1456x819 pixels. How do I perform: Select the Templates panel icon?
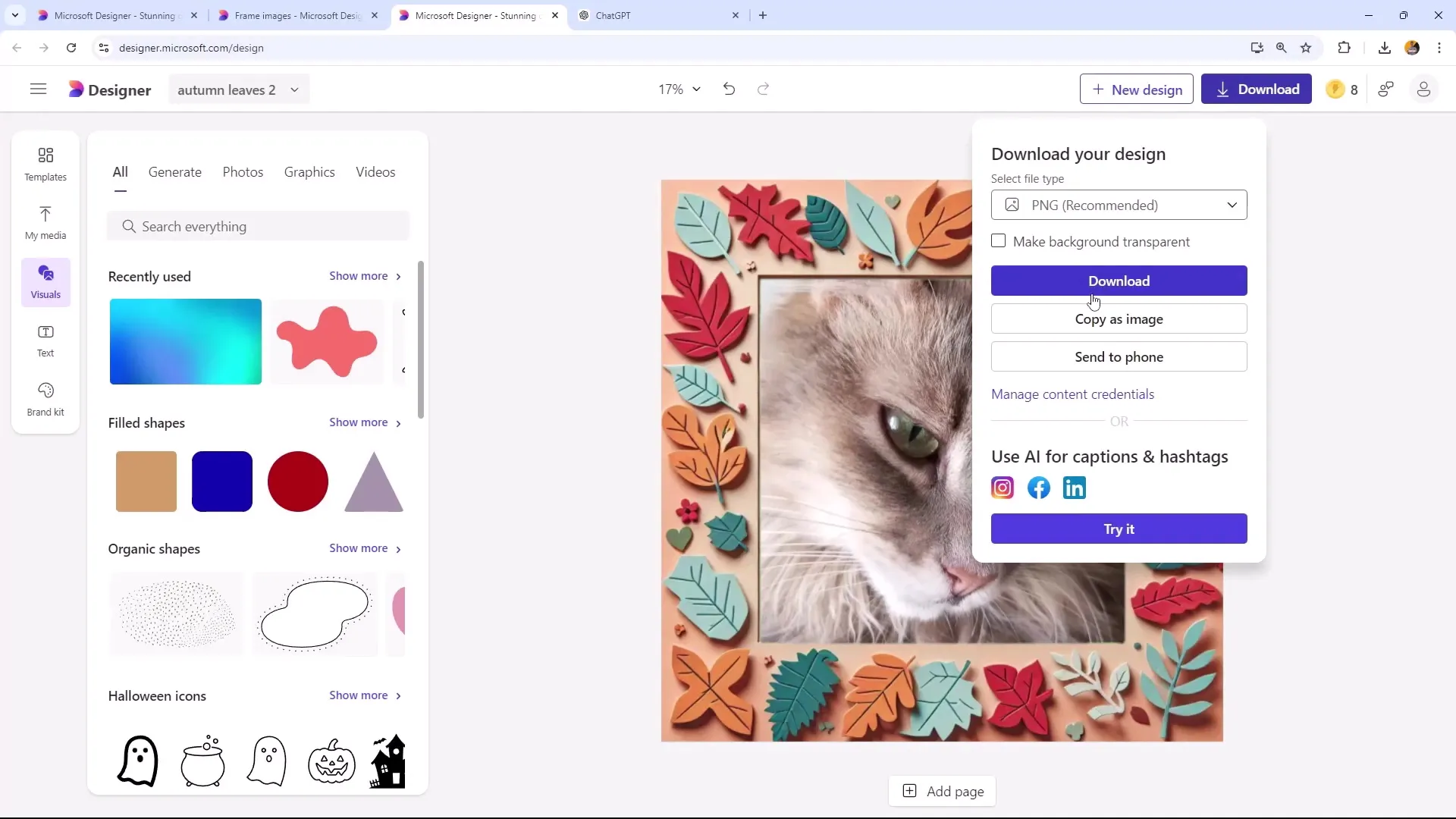[x=45, y=164]
